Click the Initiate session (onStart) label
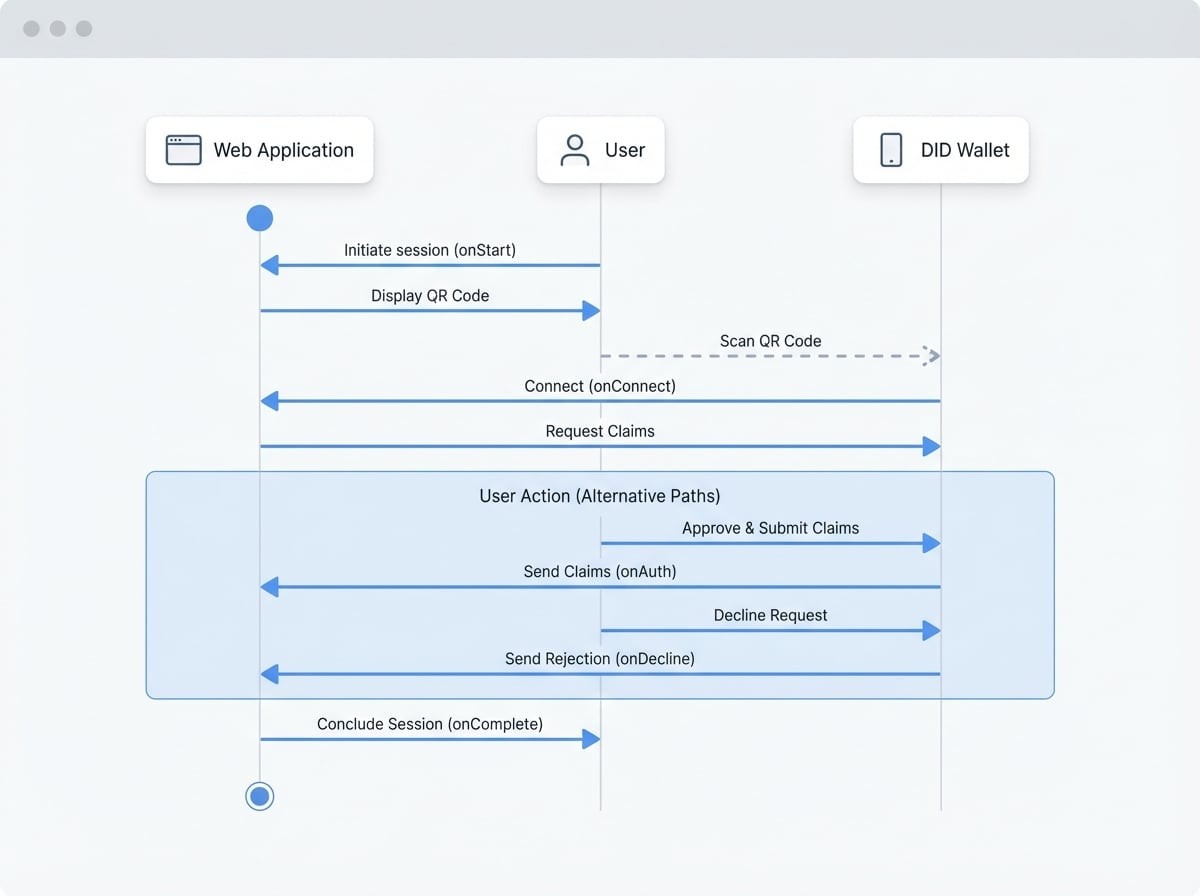This screenshot has height=896, width=1200. click(x=430, y=250)
